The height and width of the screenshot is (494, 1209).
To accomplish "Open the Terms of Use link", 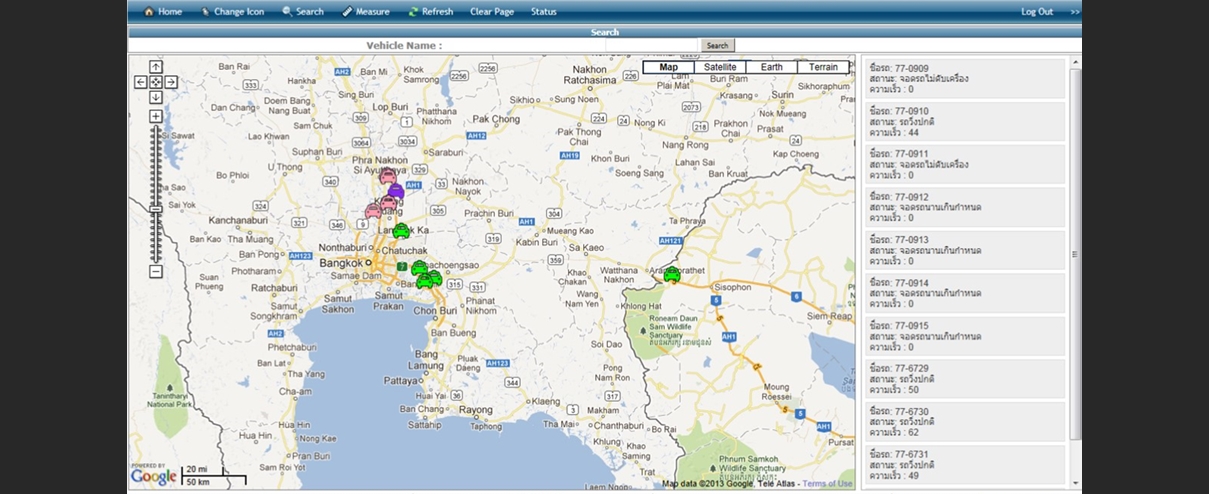I will [x=827, y=484].
